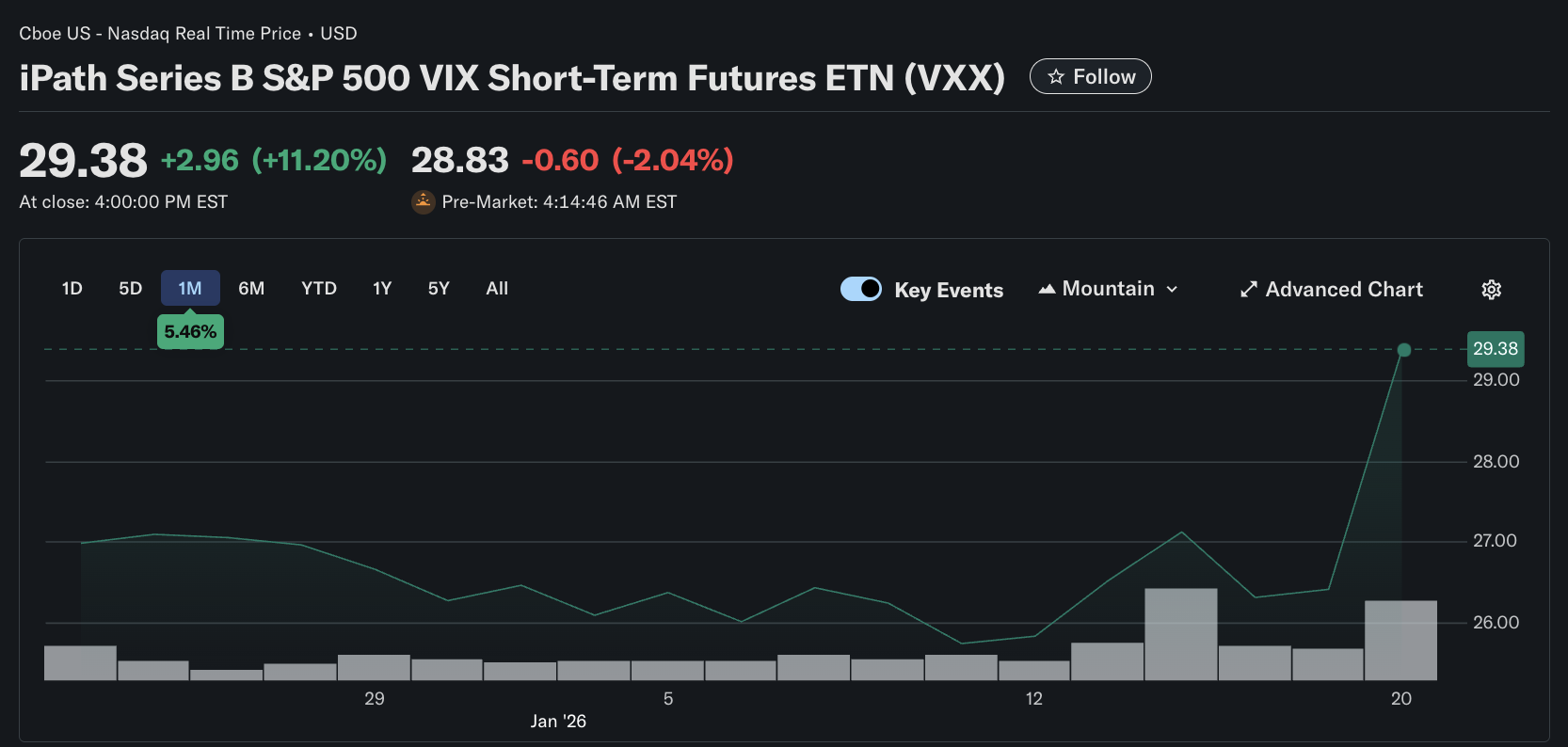Switch to the All timeframe tab
Image resolution: width=1568 pixels, height=747 pixels.
(x=497, y=288)
